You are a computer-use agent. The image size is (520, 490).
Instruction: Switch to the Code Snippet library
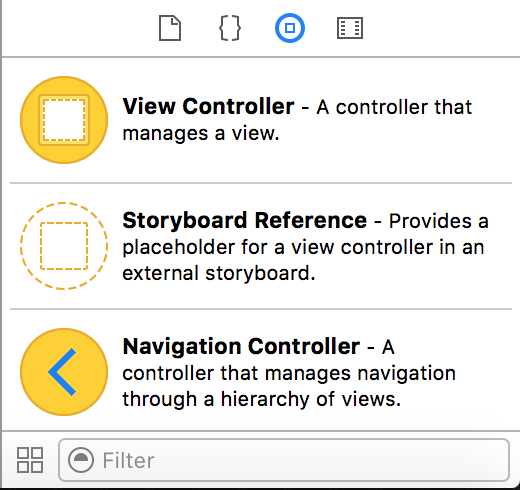pyautogui.click(x=230, y=28)
